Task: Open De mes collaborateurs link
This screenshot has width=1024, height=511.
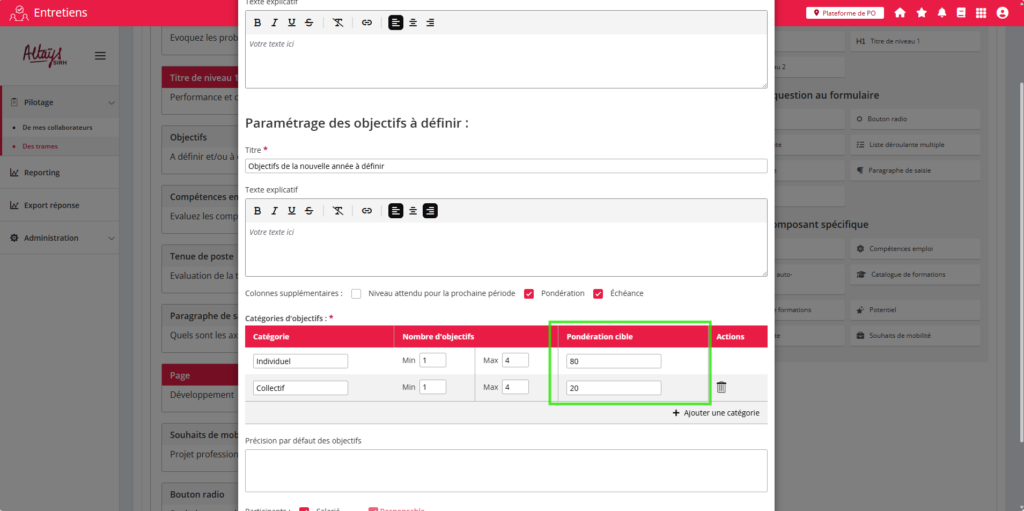Action: (57, 128)
